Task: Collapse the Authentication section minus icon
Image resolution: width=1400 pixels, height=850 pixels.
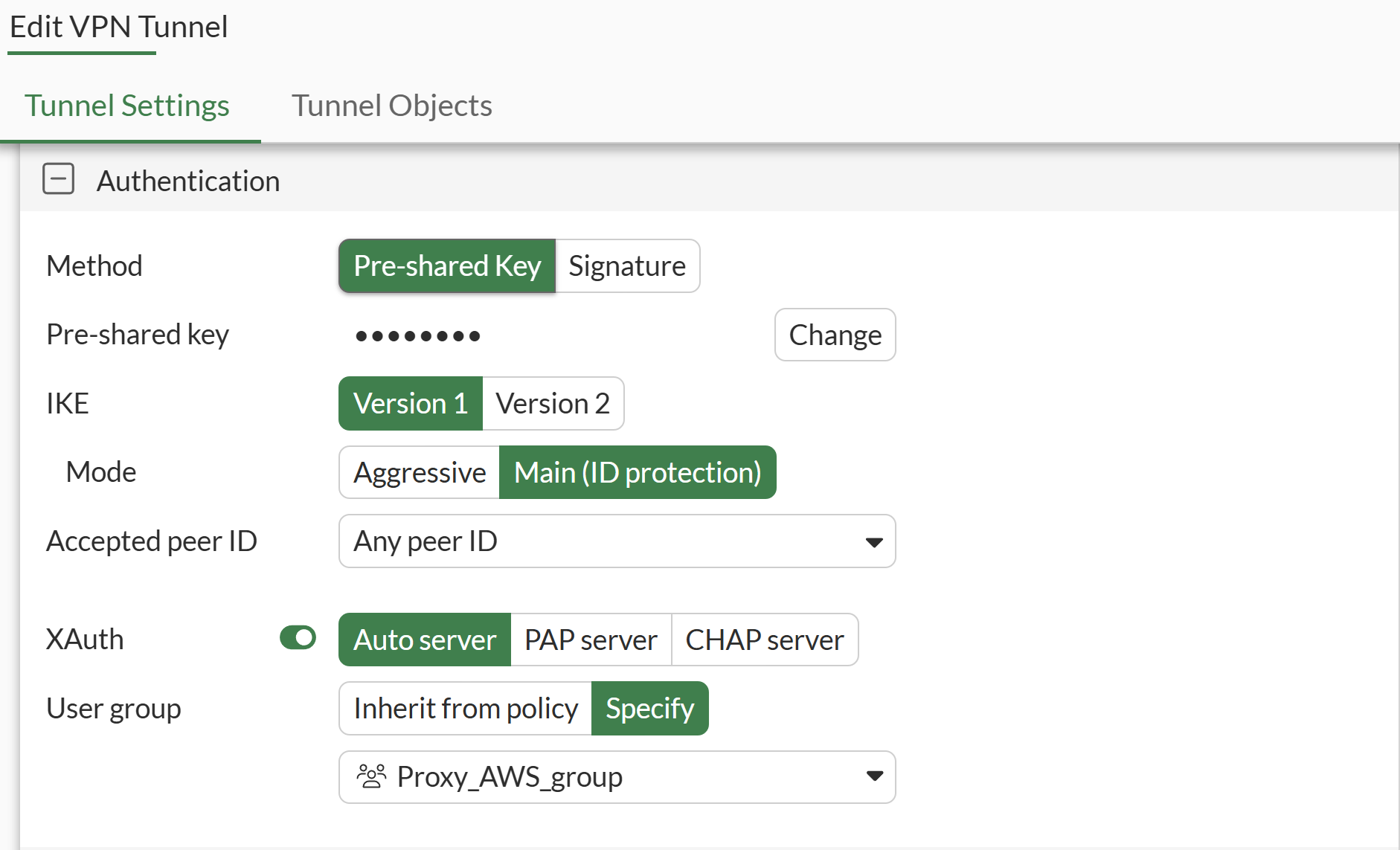Action: click(59, 179)
